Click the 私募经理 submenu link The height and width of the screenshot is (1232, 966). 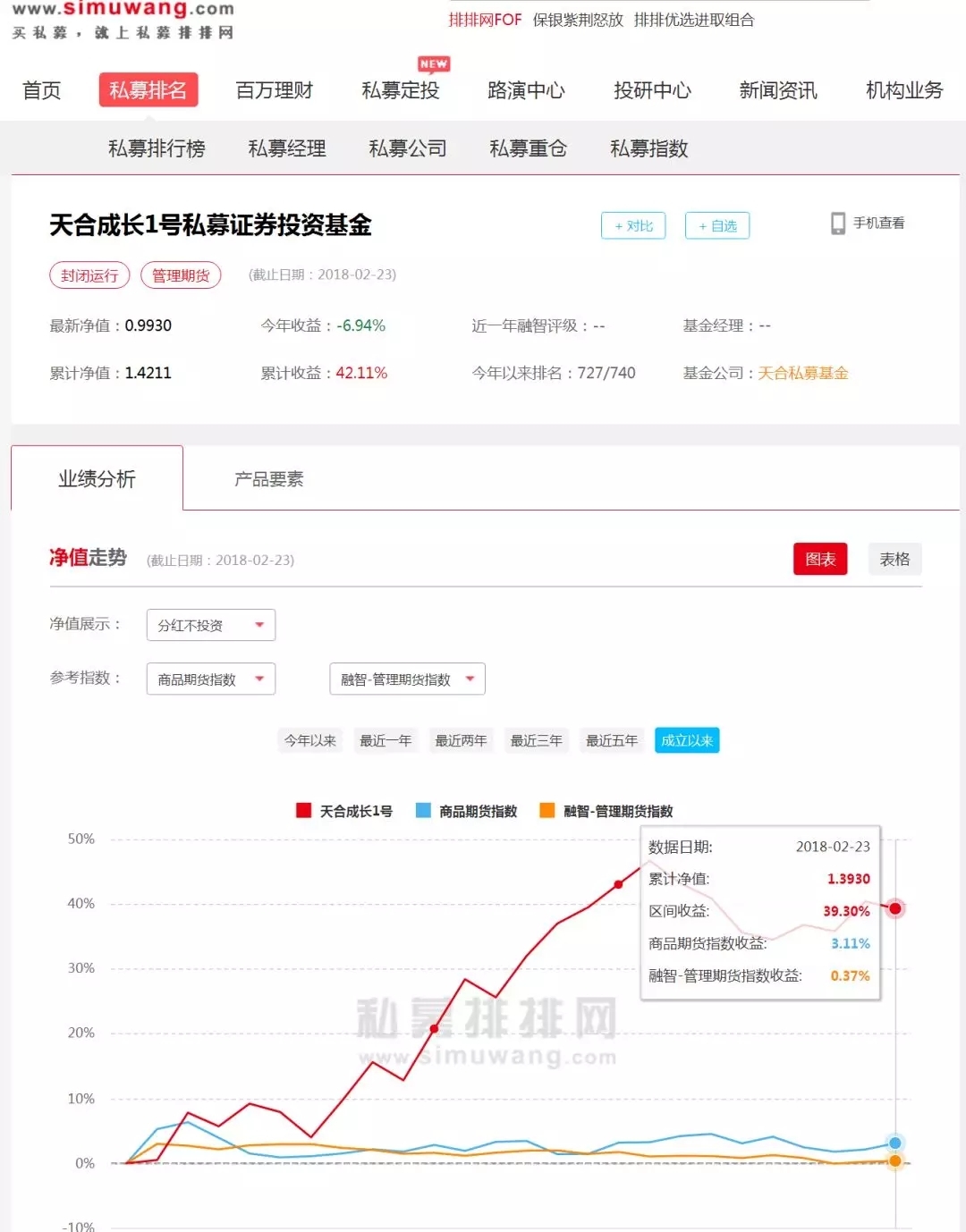coord(287,148)
